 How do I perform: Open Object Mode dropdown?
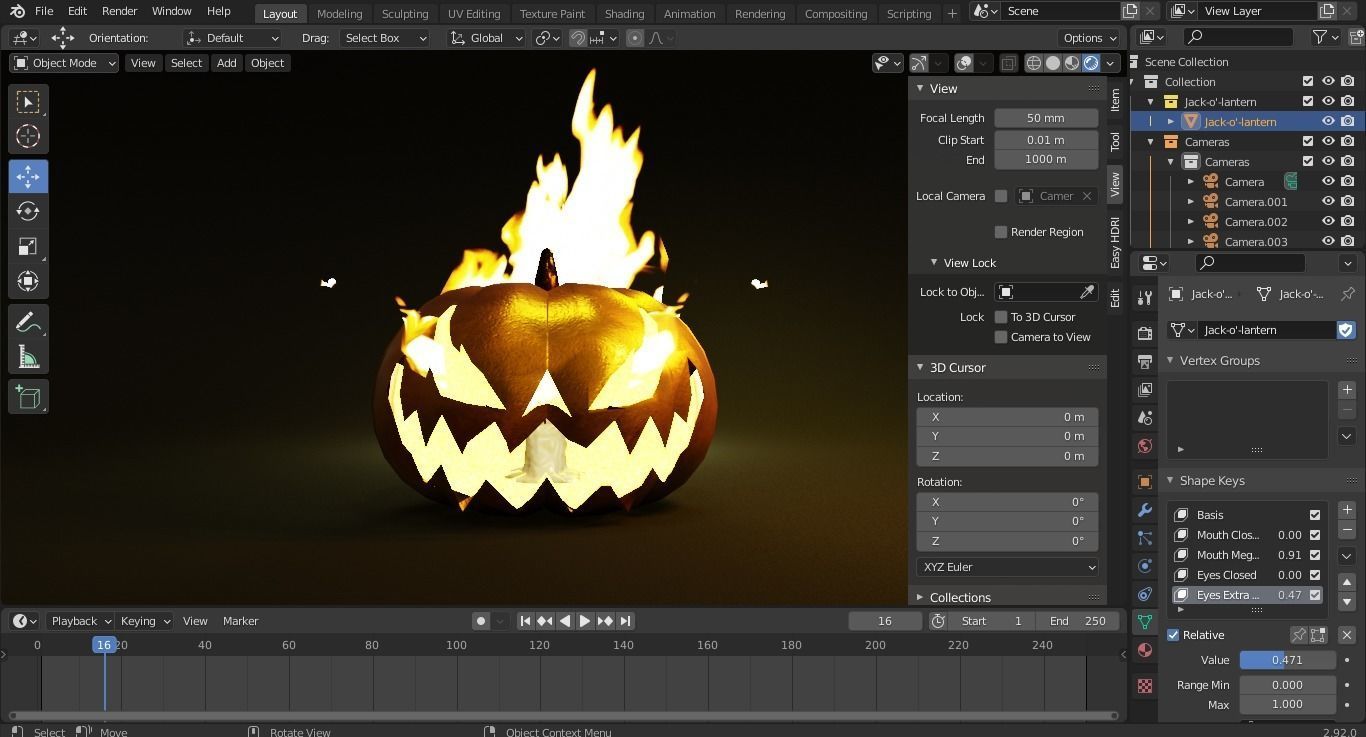64,63
